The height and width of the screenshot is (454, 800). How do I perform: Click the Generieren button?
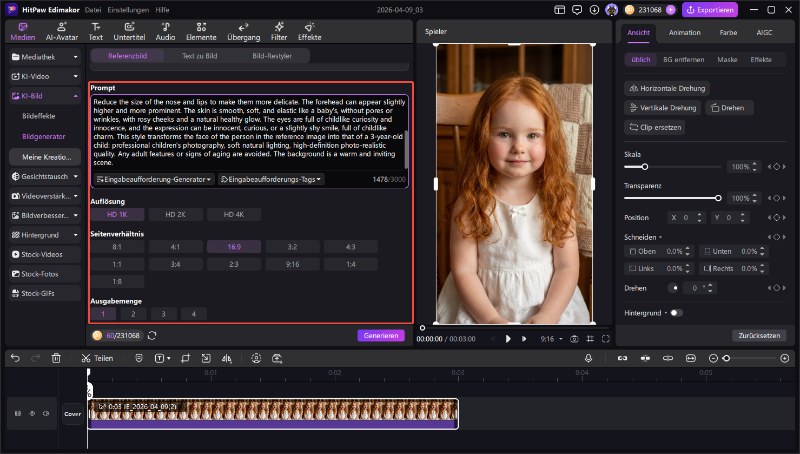pyautogui.click(x=382, y=336)
